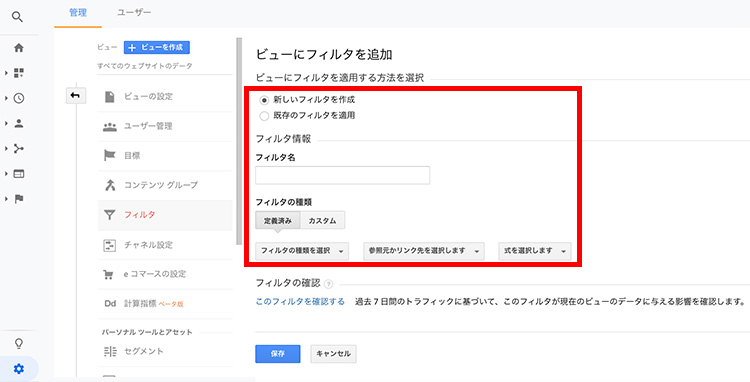
Task: Click the flag icon beside 目標
Action: click(x=110, y=155)
